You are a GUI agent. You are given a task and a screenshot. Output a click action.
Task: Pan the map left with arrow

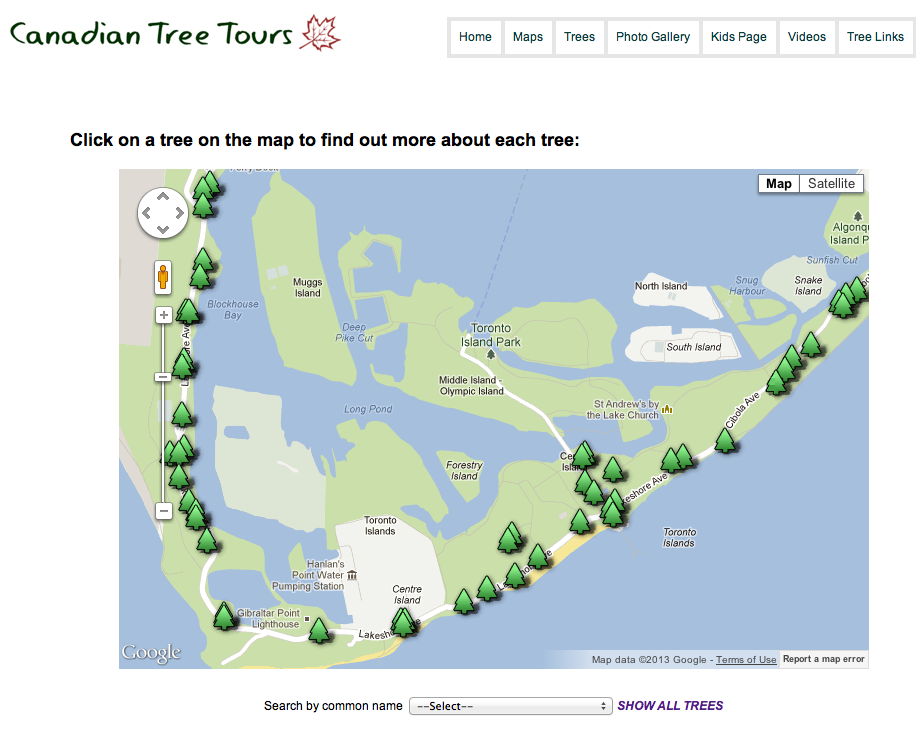(x=147, y=213)
